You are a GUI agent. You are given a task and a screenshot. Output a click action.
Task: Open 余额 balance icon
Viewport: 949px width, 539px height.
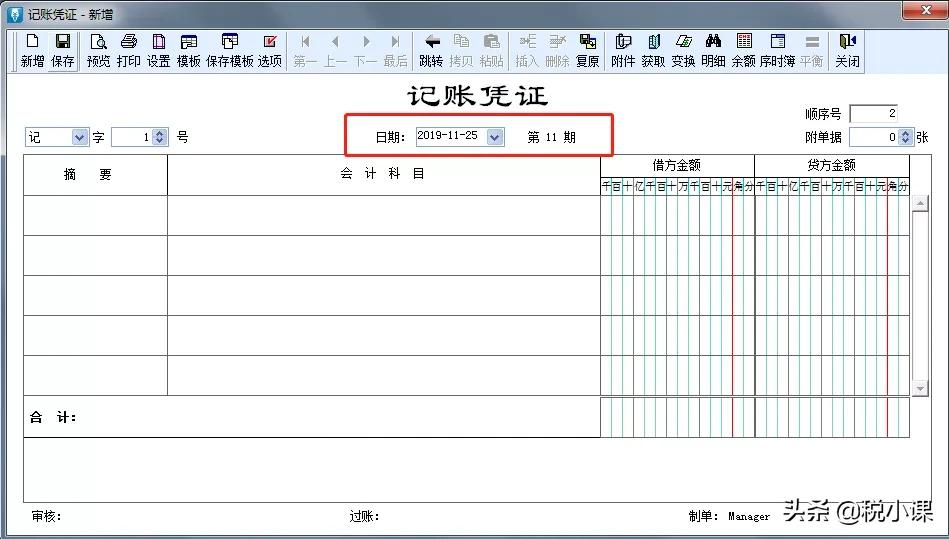[744, 51]
